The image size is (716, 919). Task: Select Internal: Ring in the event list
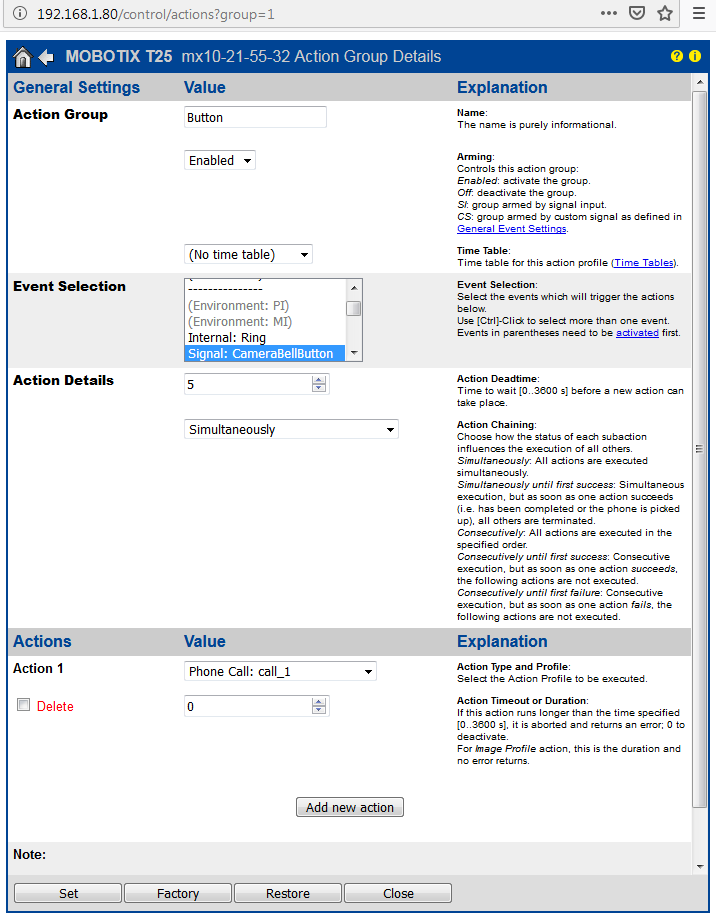227,338
